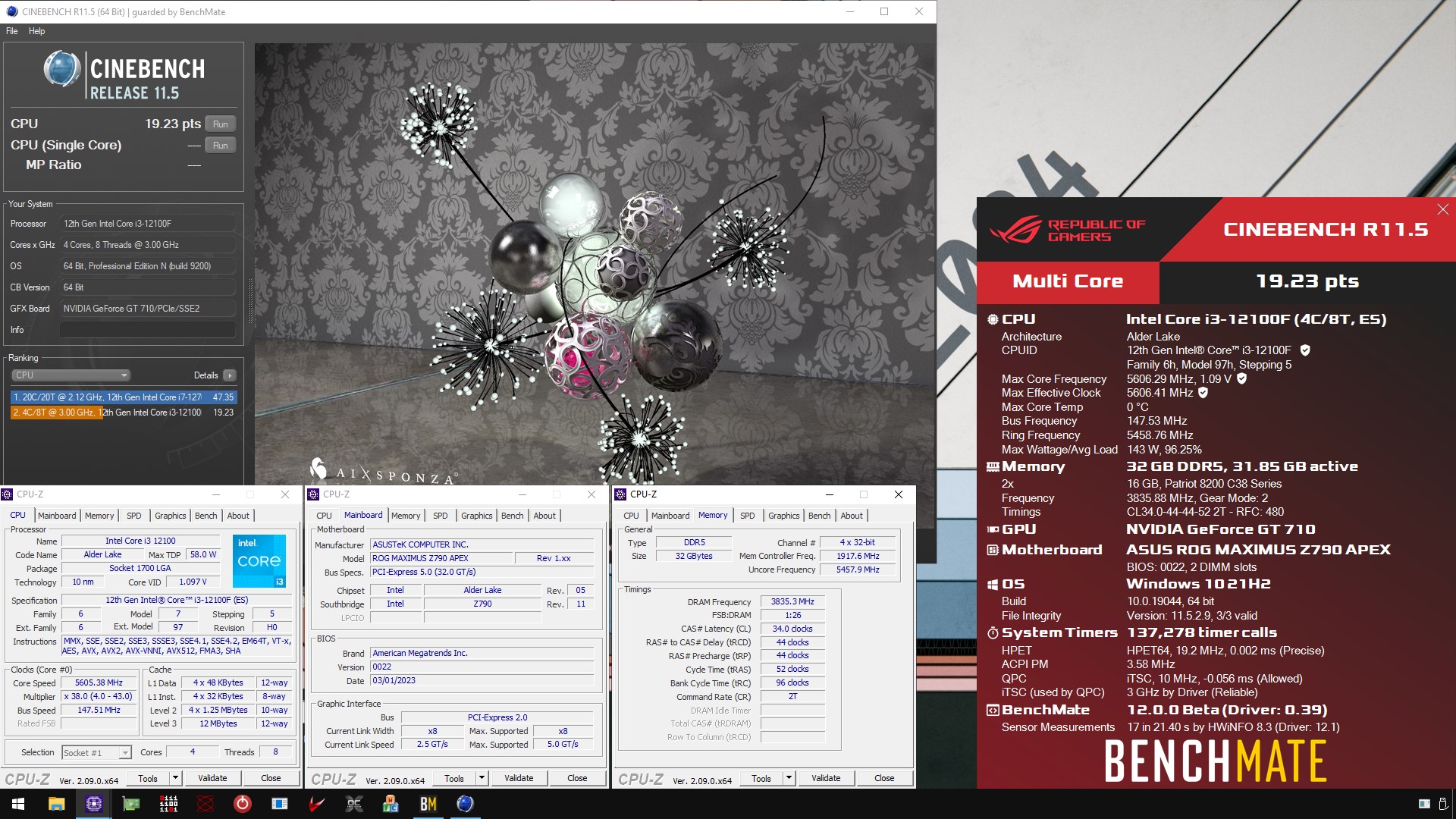Click the Show desktop strip on taskbar
The height and width of the screenshot is (819, 1456).
coord(1453,804)
